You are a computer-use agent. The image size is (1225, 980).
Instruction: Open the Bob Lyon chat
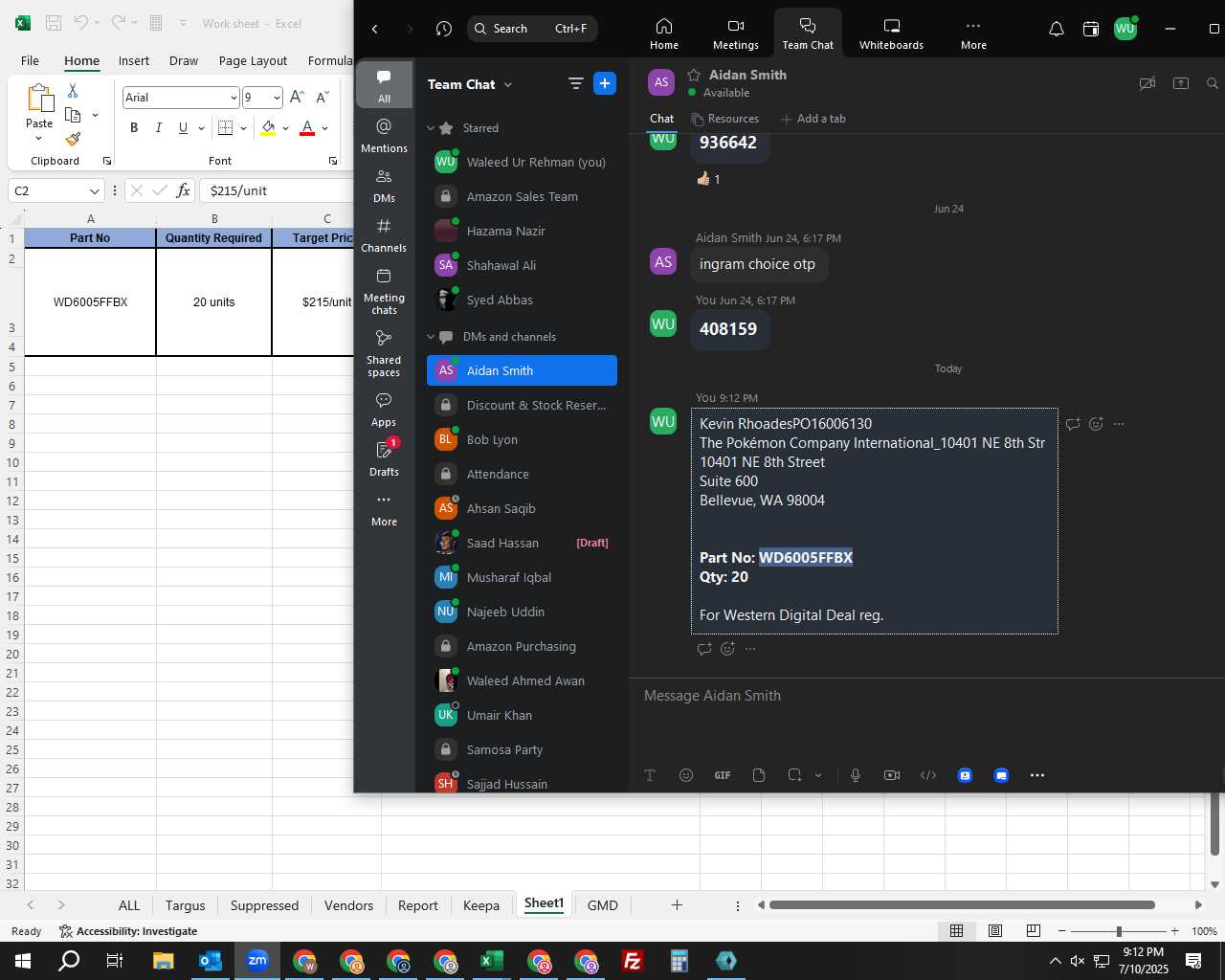tap(522, 439)
